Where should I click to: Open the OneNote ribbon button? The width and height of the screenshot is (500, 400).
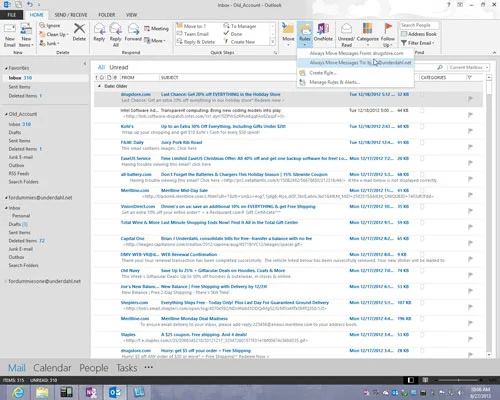[x=323, y=28]
